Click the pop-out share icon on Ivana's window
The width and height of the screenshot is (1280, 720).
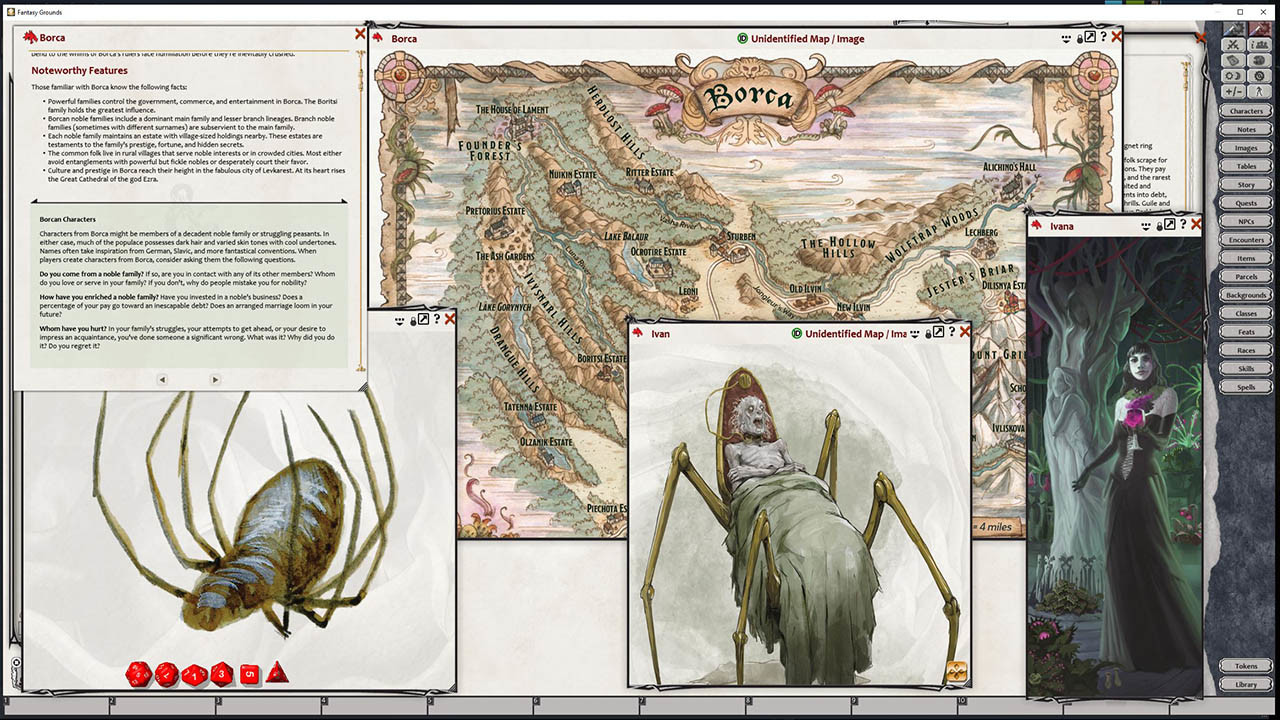(x=1169, y=225)
